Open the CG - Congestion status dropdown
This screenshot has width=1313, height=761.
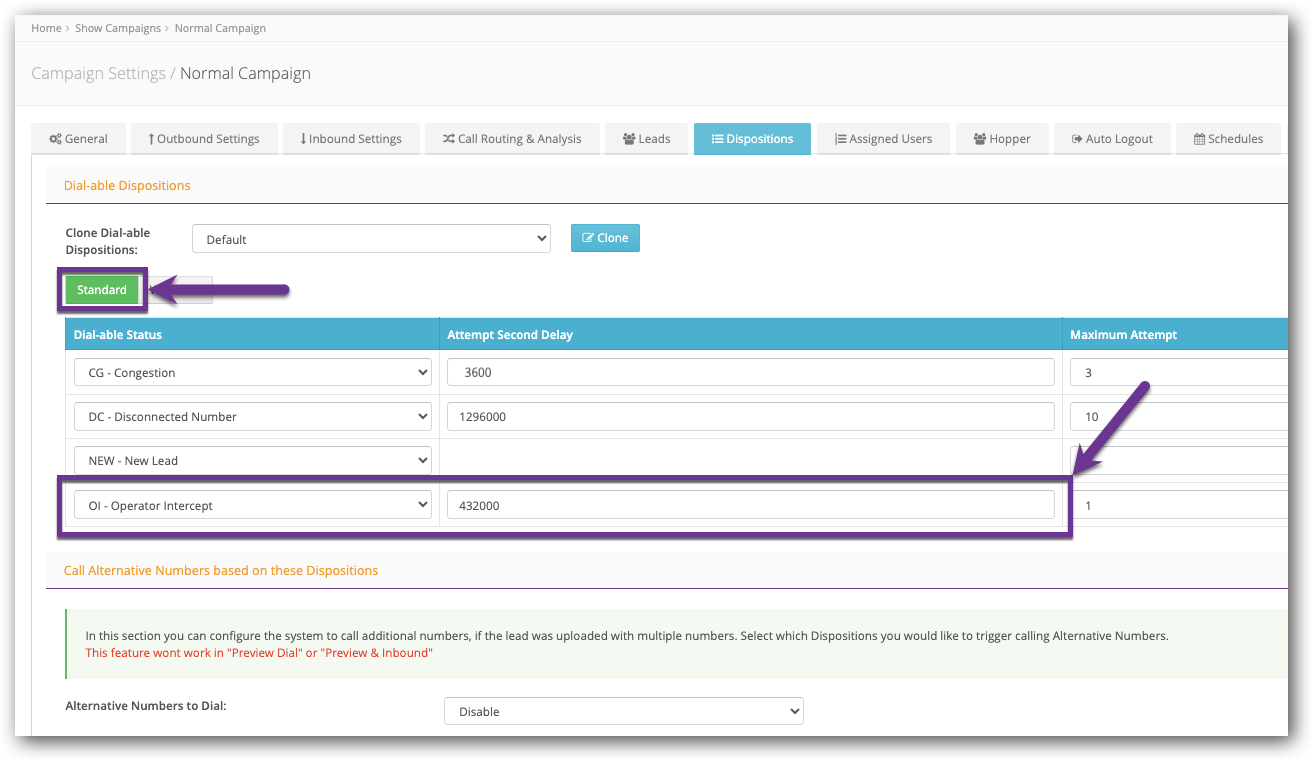click(x=252, y=373)
